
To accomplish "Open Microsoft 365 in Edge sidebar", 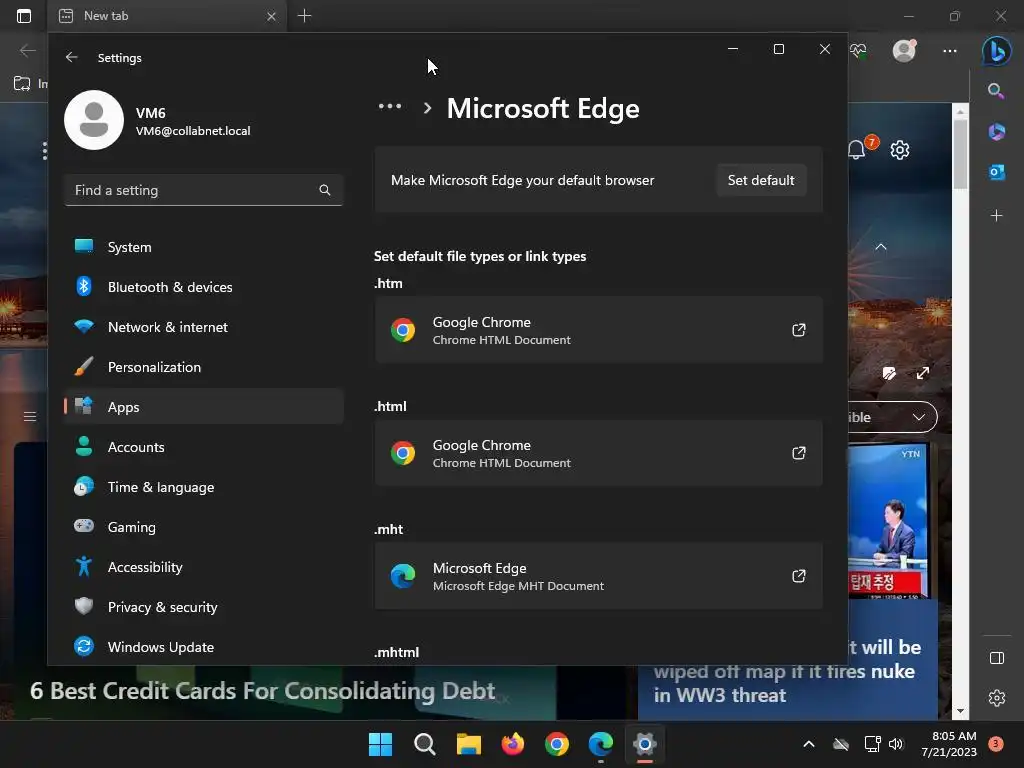I will [x=997, y=131].
